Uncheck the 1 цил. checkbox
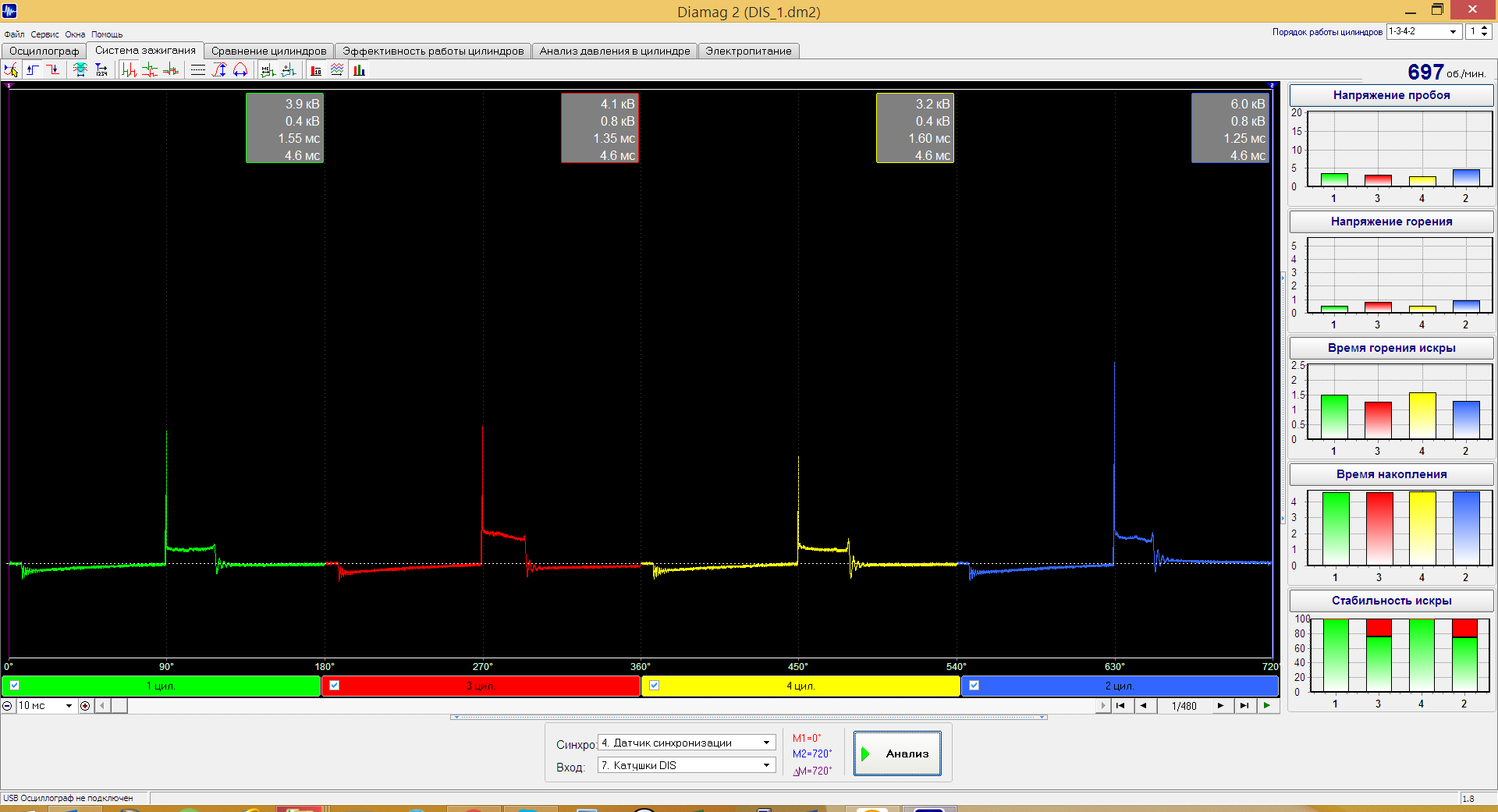The height and width of the screenshot is (812, 1498). click(14, 686)
